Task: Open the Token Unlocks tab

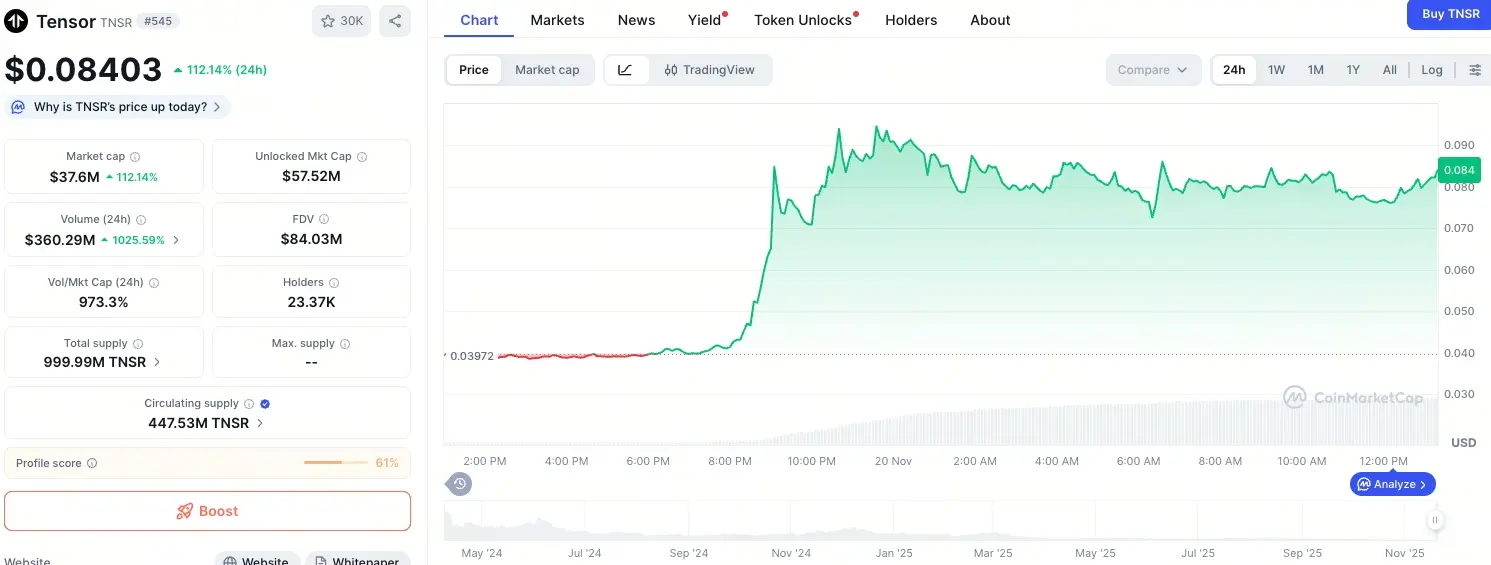Action: pos(803,20)
